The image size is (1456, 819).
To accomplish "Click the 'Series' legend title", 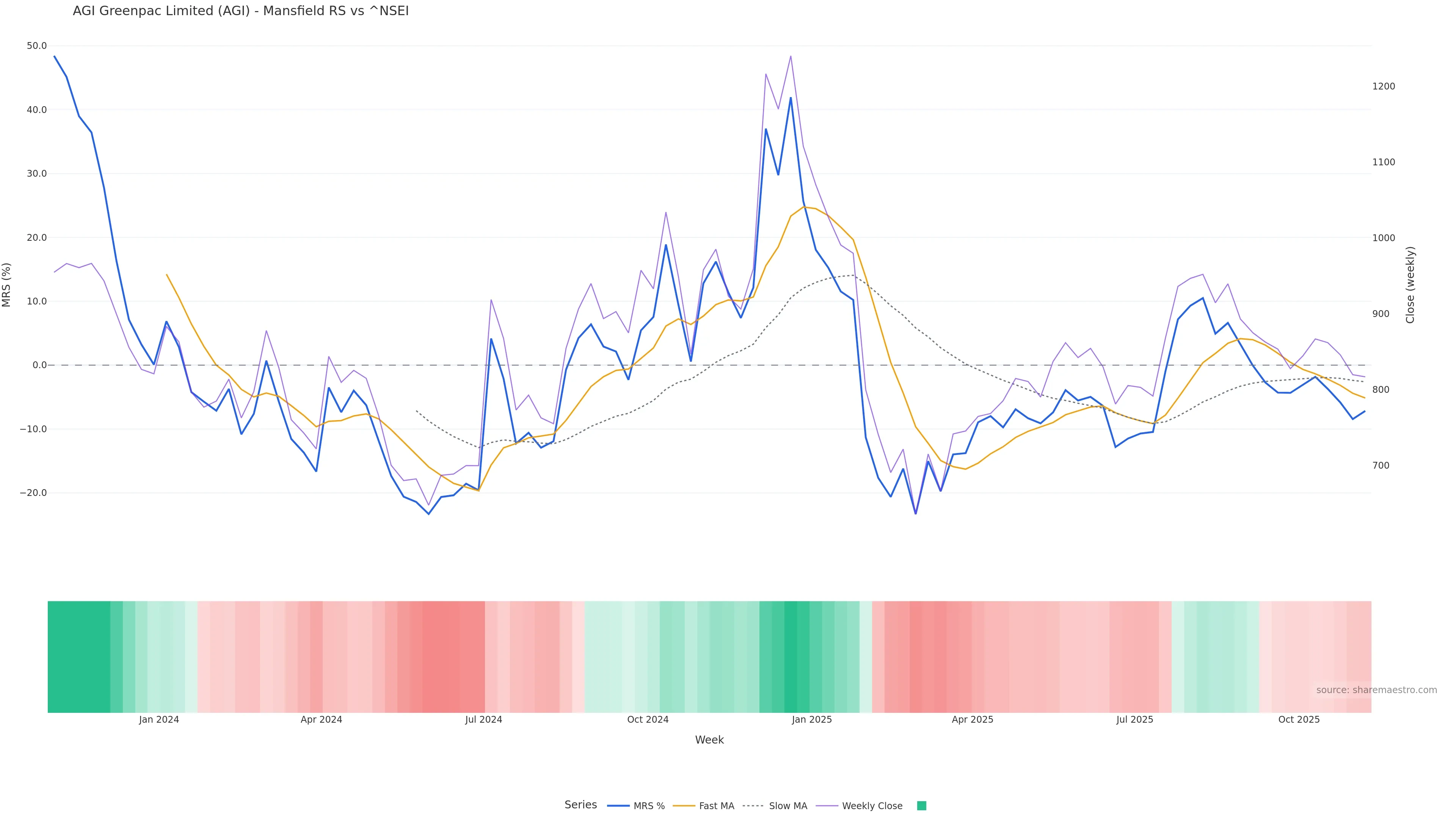I will coord(581,805).
